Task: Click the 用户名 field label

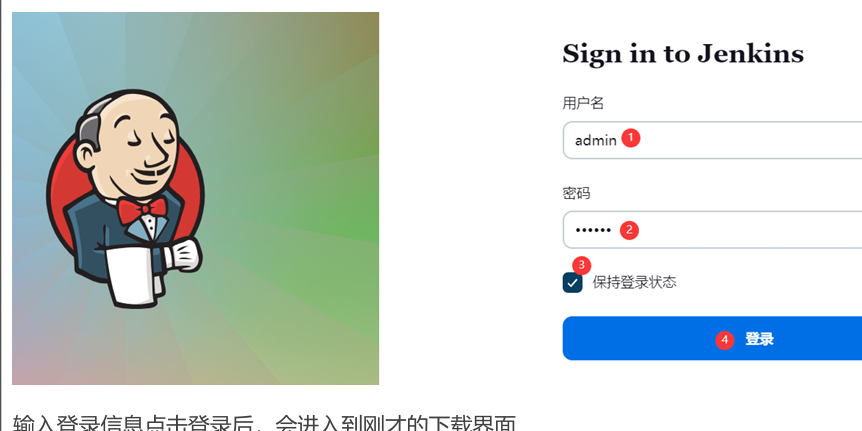Action: [583, 103]
